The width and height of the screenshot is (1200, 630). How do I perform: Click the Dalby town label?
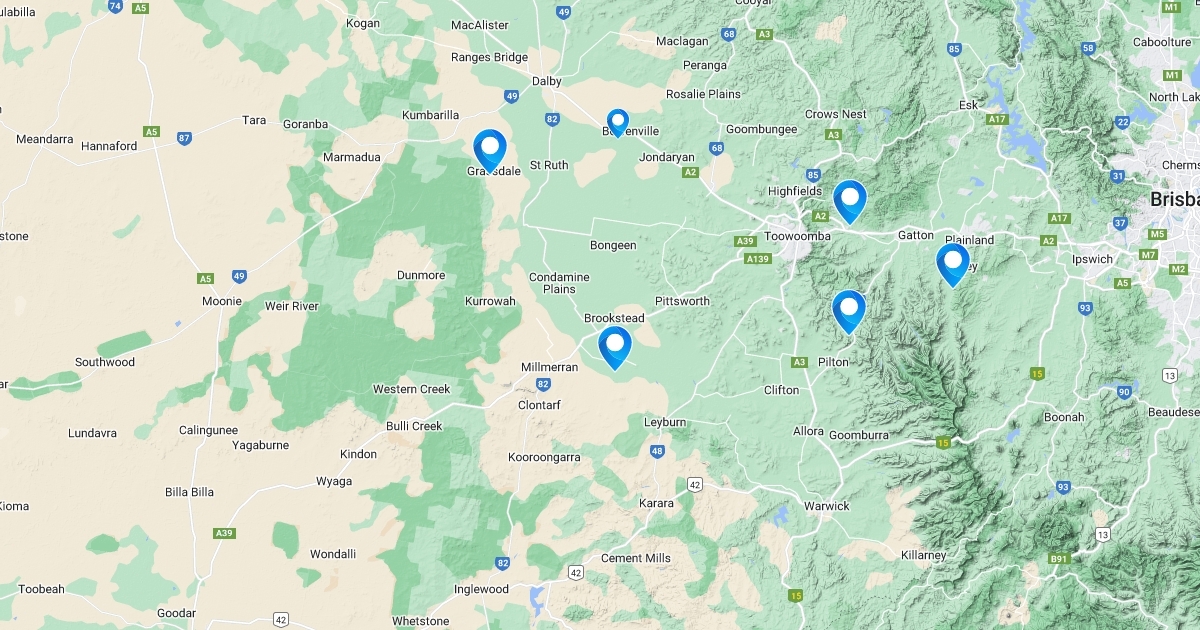[547, 81]
